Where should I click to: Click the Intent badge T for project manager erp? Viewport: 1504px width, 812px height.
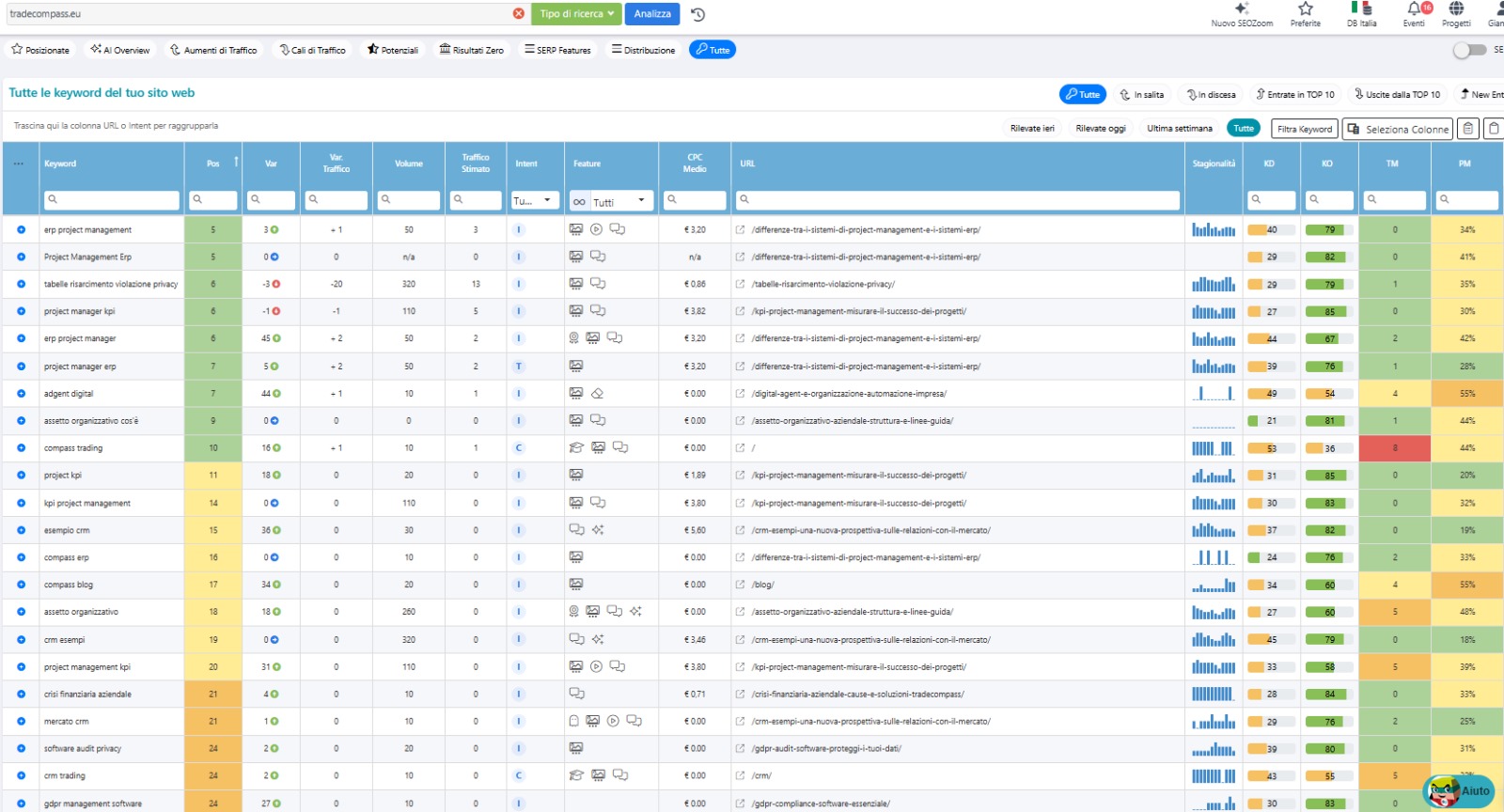tap(519, 367)
